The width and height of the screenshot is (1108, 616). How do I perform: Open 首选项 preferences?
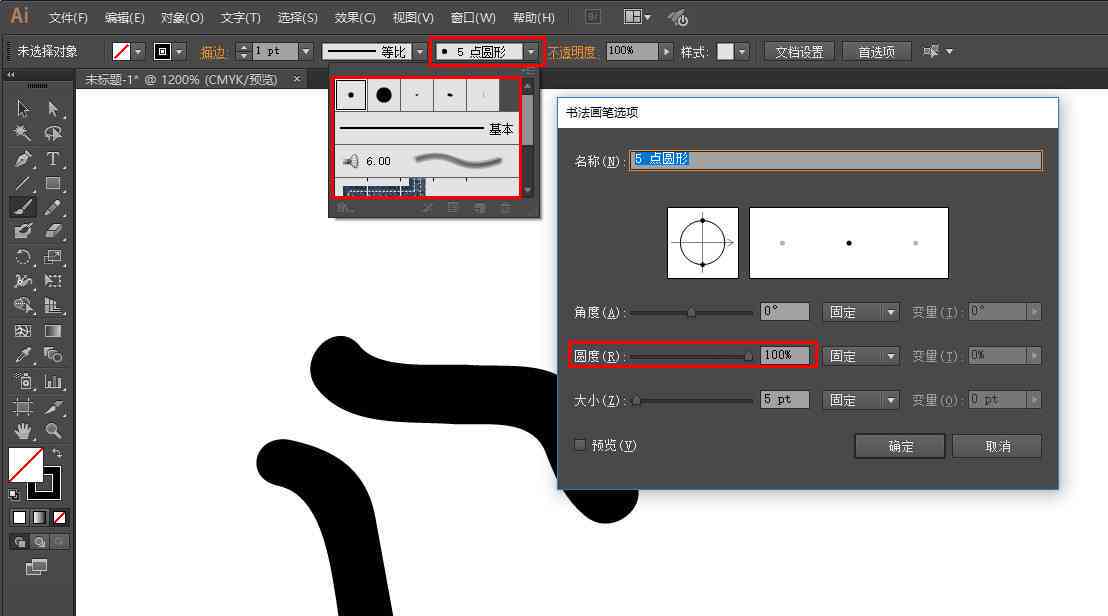(876, 52)
